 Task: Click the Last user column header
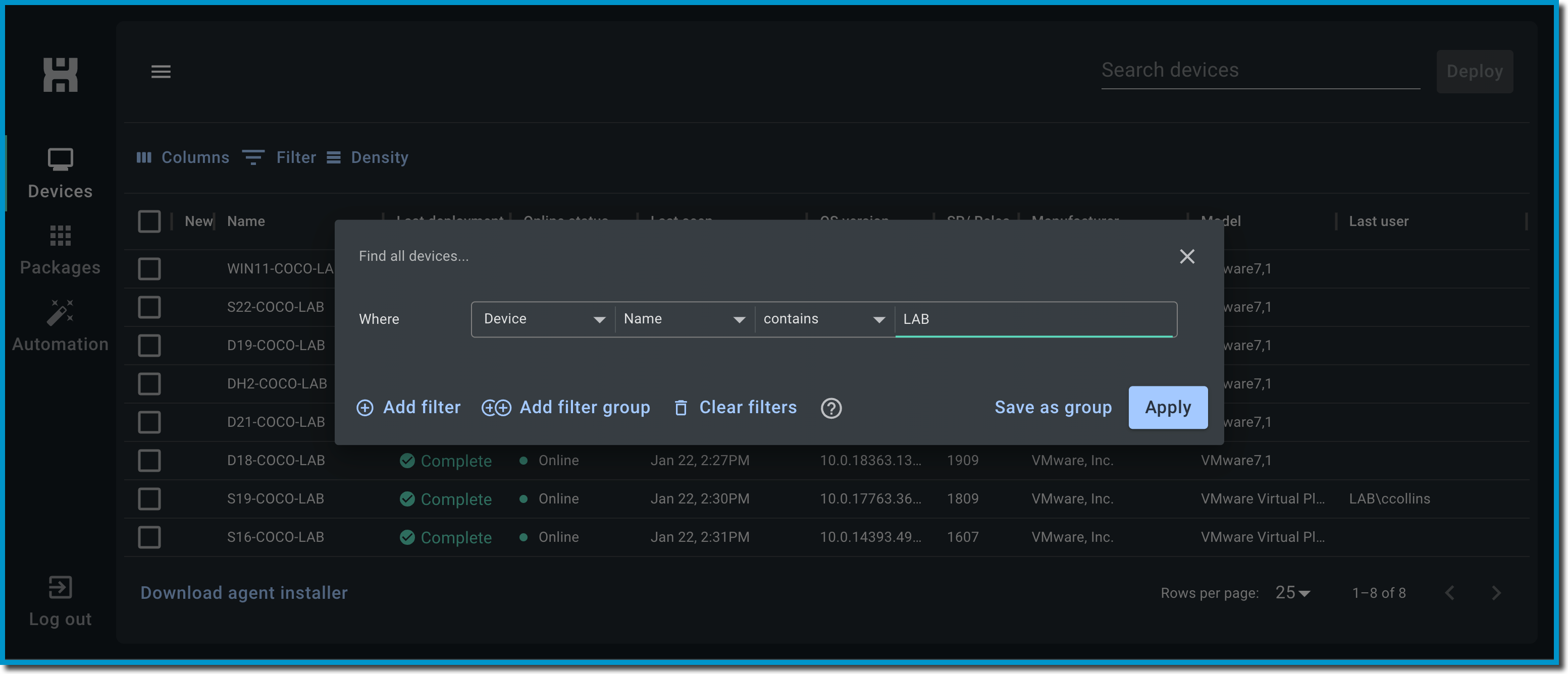pyautogui.click(x=1378, y=221)
